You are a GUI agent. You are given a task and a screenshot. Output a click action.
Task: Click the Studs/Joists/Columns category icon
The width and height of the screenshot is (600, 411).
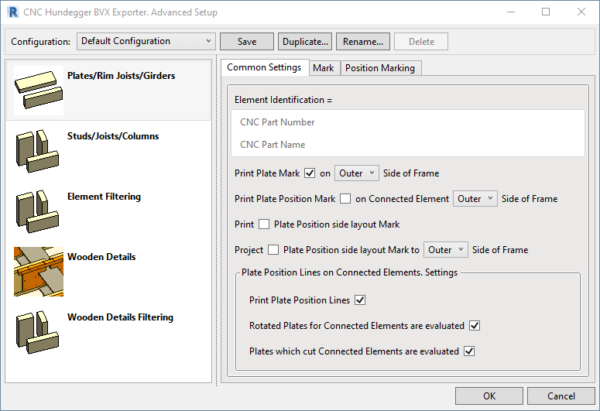(38, 151)
